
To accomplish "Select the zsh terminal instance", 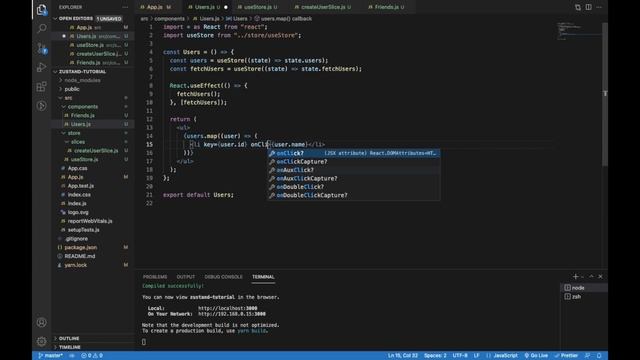I will point(584,297).
